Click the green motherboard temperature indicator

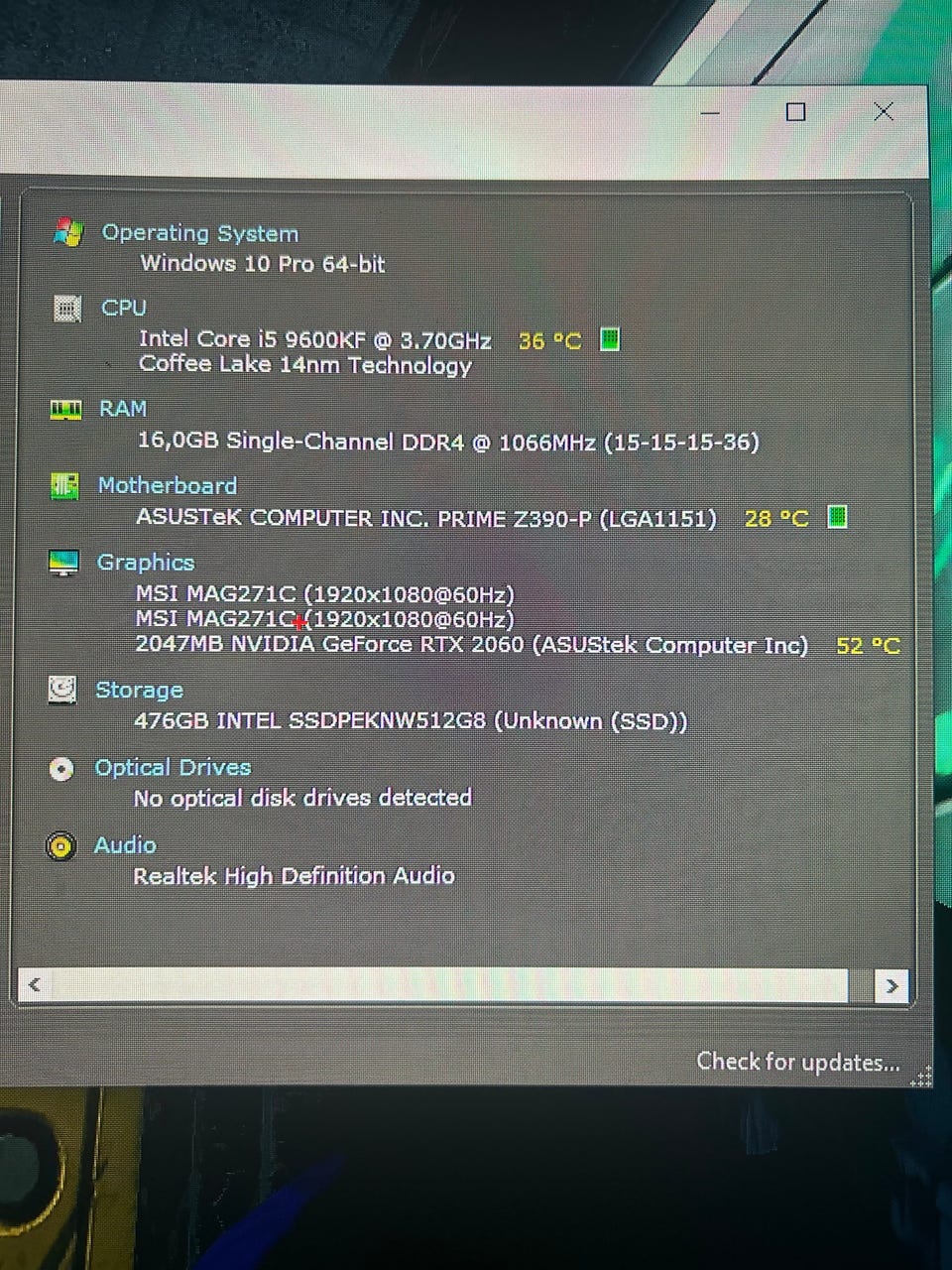click(837, 517)
